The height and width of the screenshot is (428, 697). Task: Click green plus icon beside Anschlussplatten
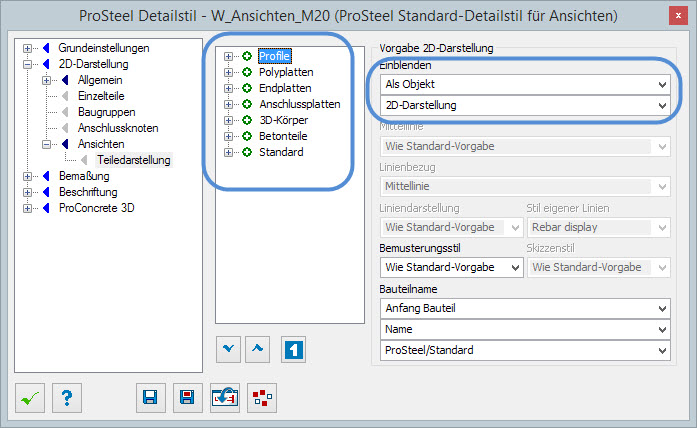(x=247, y=104)
